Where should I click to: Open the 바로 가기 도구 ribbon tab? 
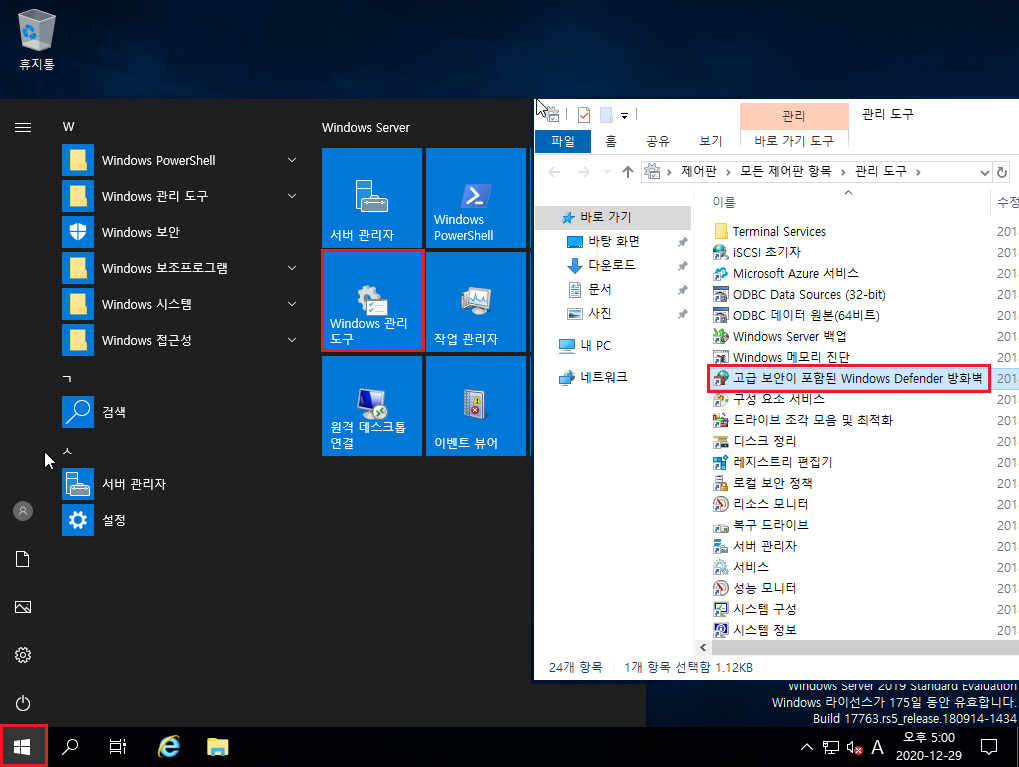pos(793,141)
